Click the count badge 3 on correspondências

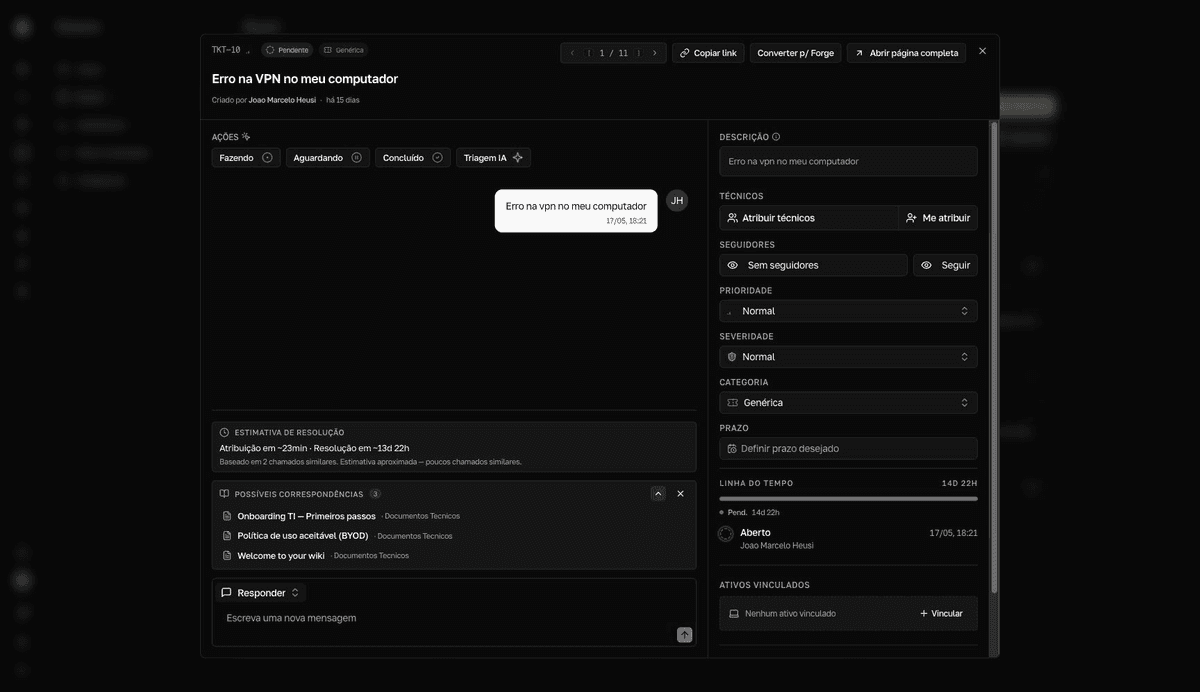pyautogui.click(x=375, y=494)
